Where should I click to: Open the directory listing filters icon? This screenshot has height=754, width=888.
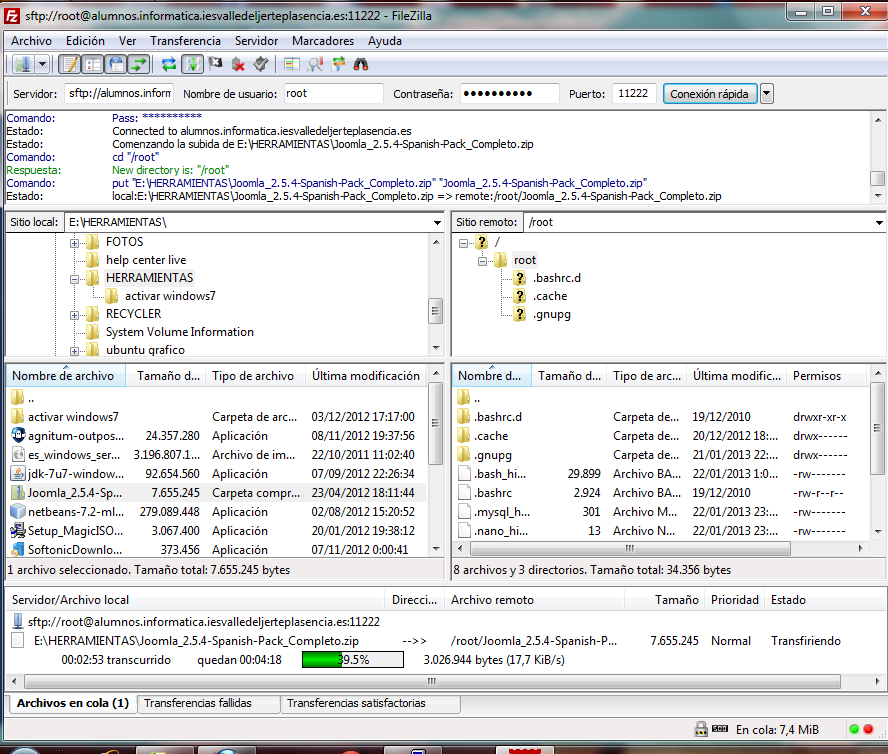coord(292,64)
